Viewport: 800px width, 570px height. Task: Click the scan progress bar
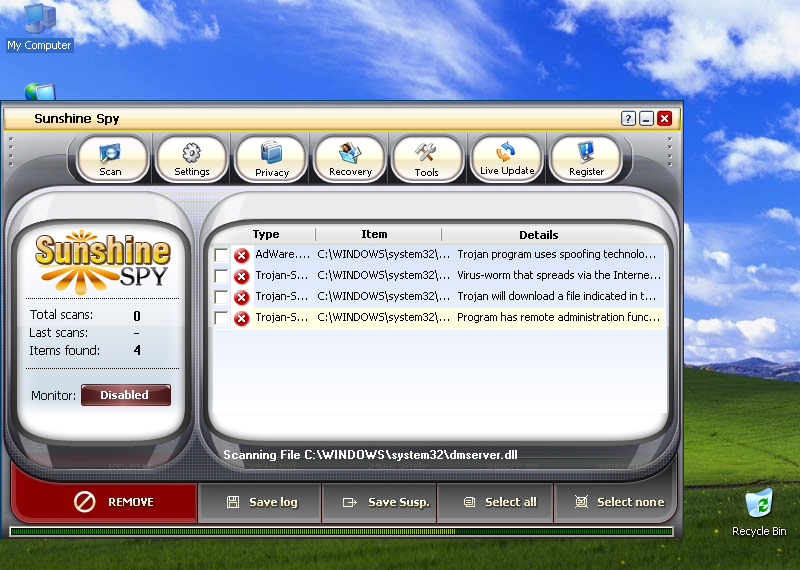(341, 531)
